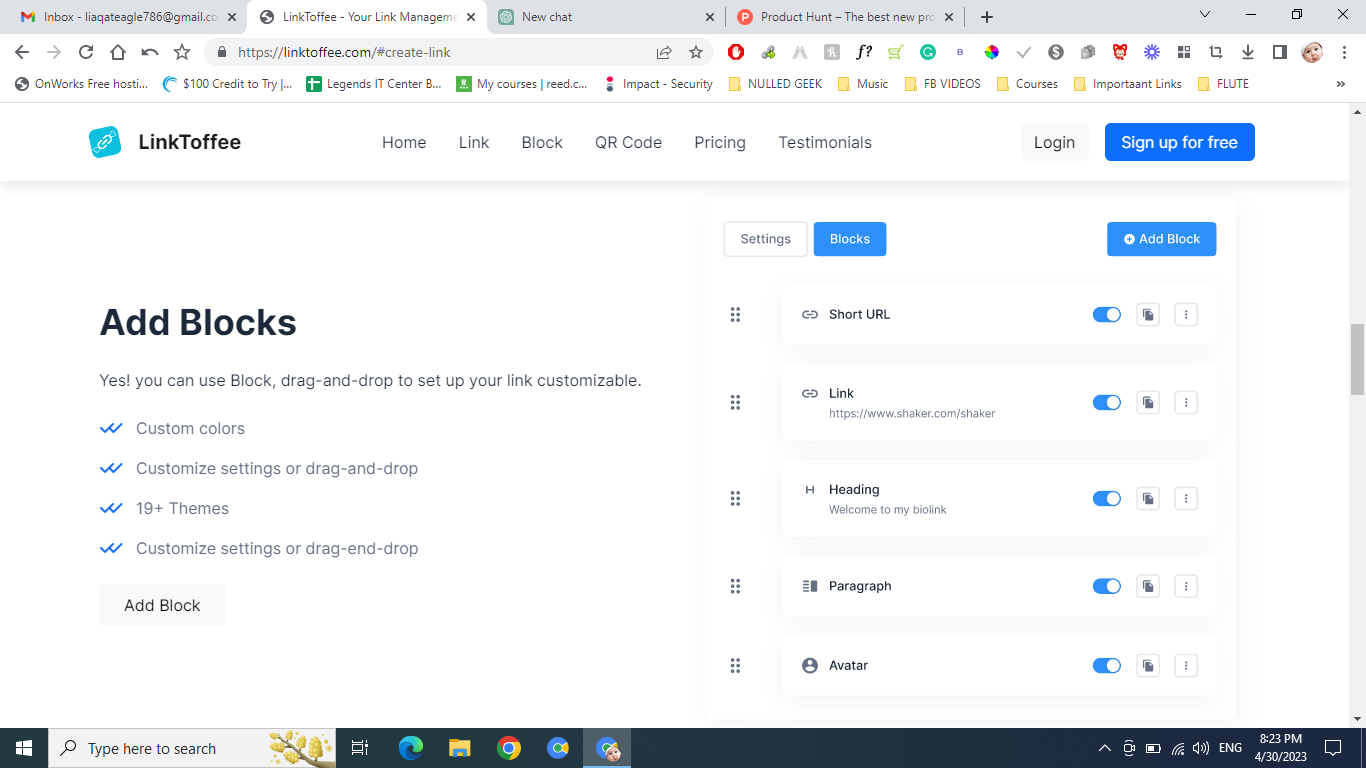Toggle off the Link block
Screen dimensions: 1366x768
coord(1107,402)
